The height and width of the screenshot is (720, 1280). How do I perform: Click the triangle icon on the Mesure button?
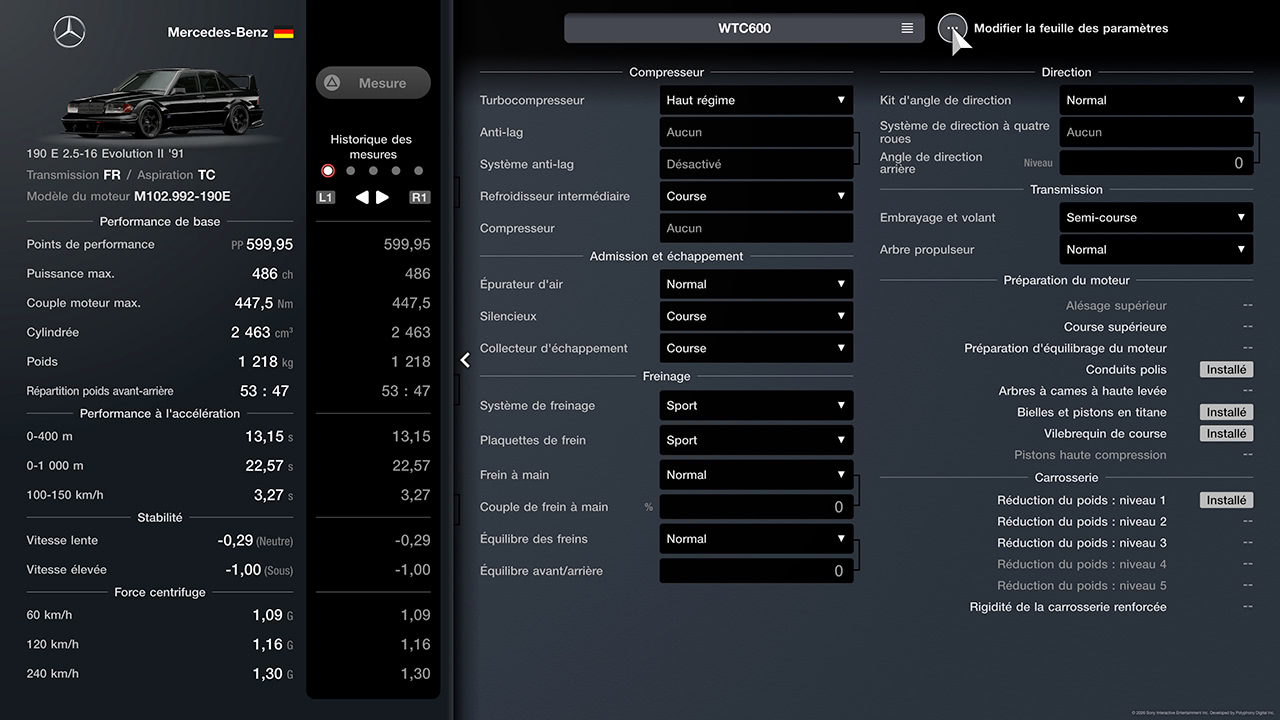click(x=332, y=83)
